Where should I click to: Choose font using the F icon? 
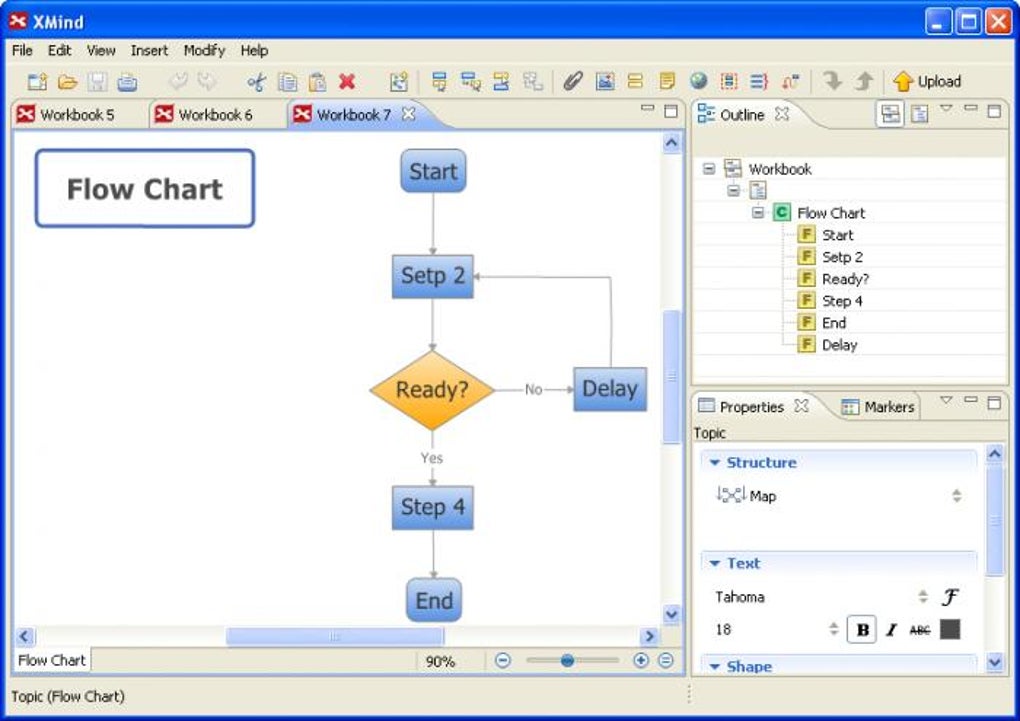click(x=950, y=597)
